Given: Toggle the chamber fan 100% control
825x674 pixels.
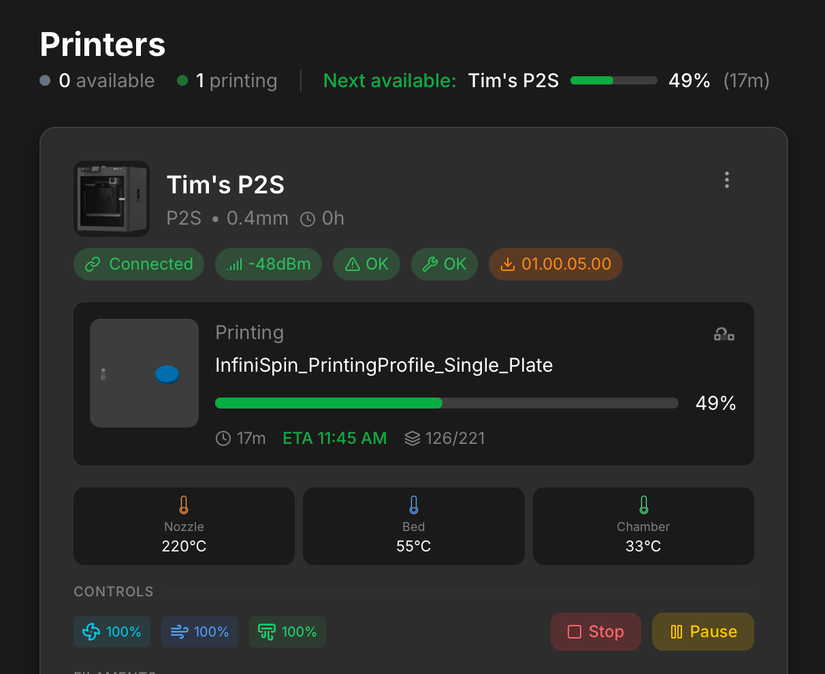Looking at the screenshot, I should (x=287, y=632).
